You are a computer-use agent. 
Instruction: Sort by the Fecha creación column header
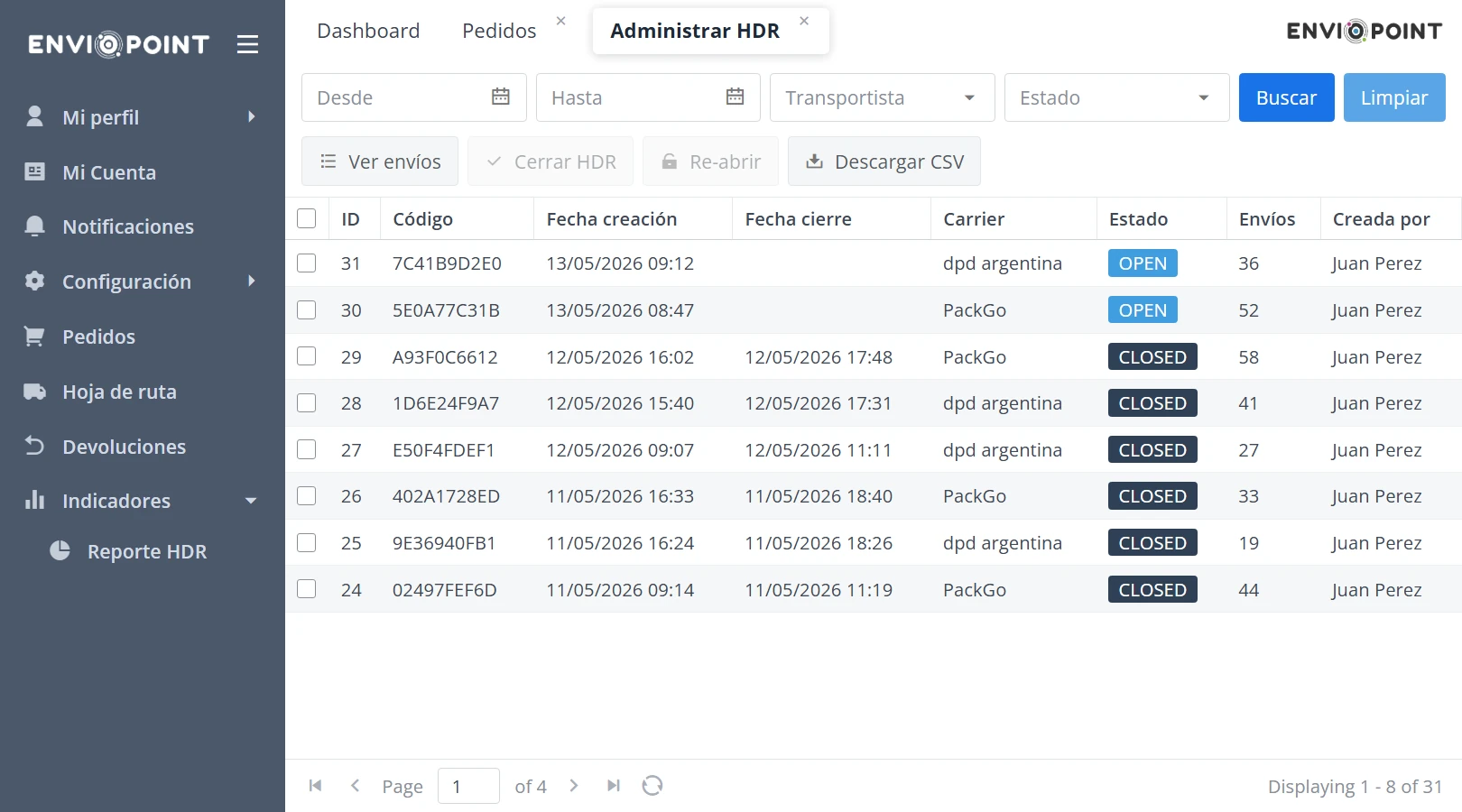[633, 218]
